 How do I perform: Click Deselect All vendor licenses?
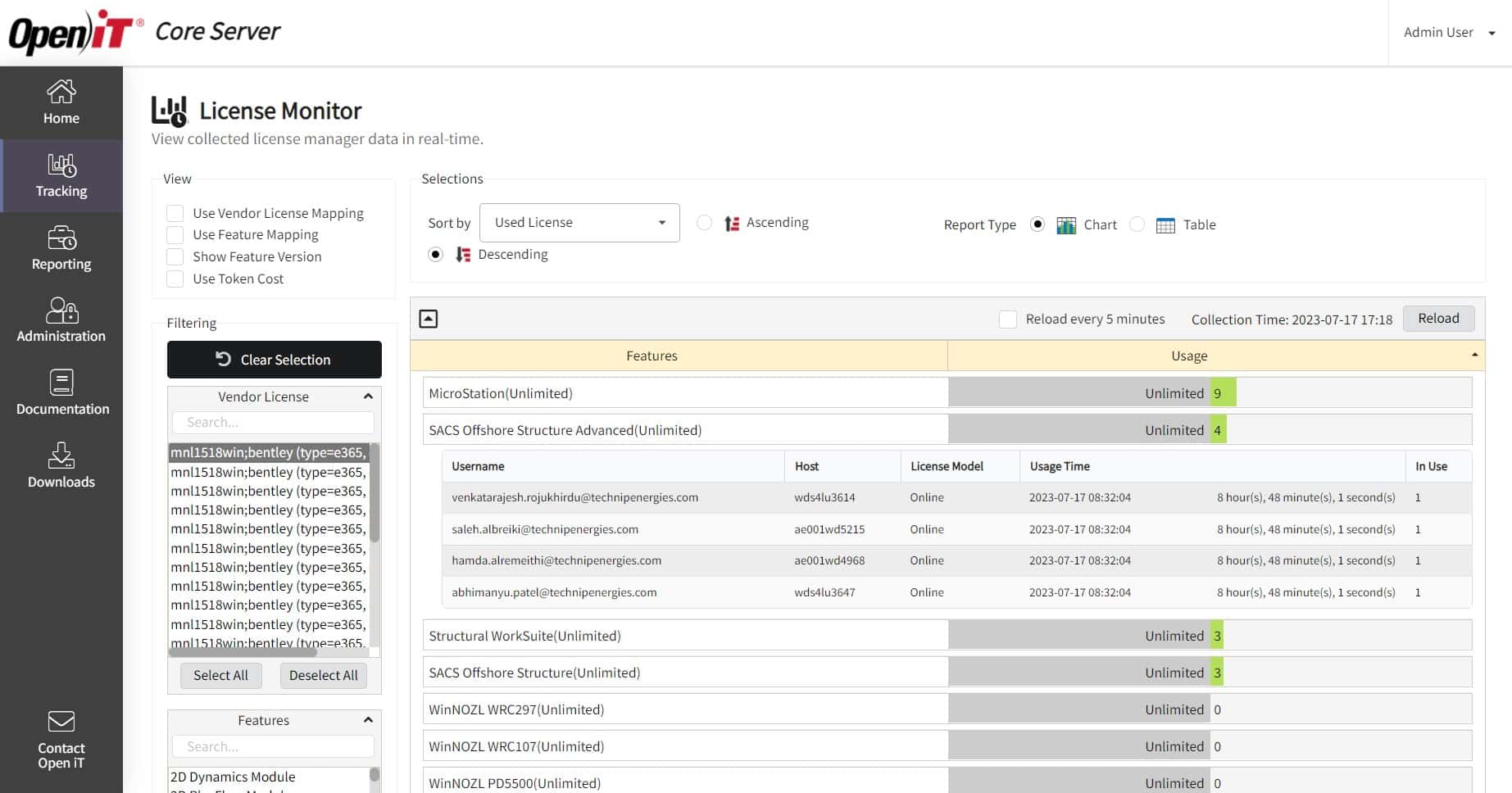324,675
